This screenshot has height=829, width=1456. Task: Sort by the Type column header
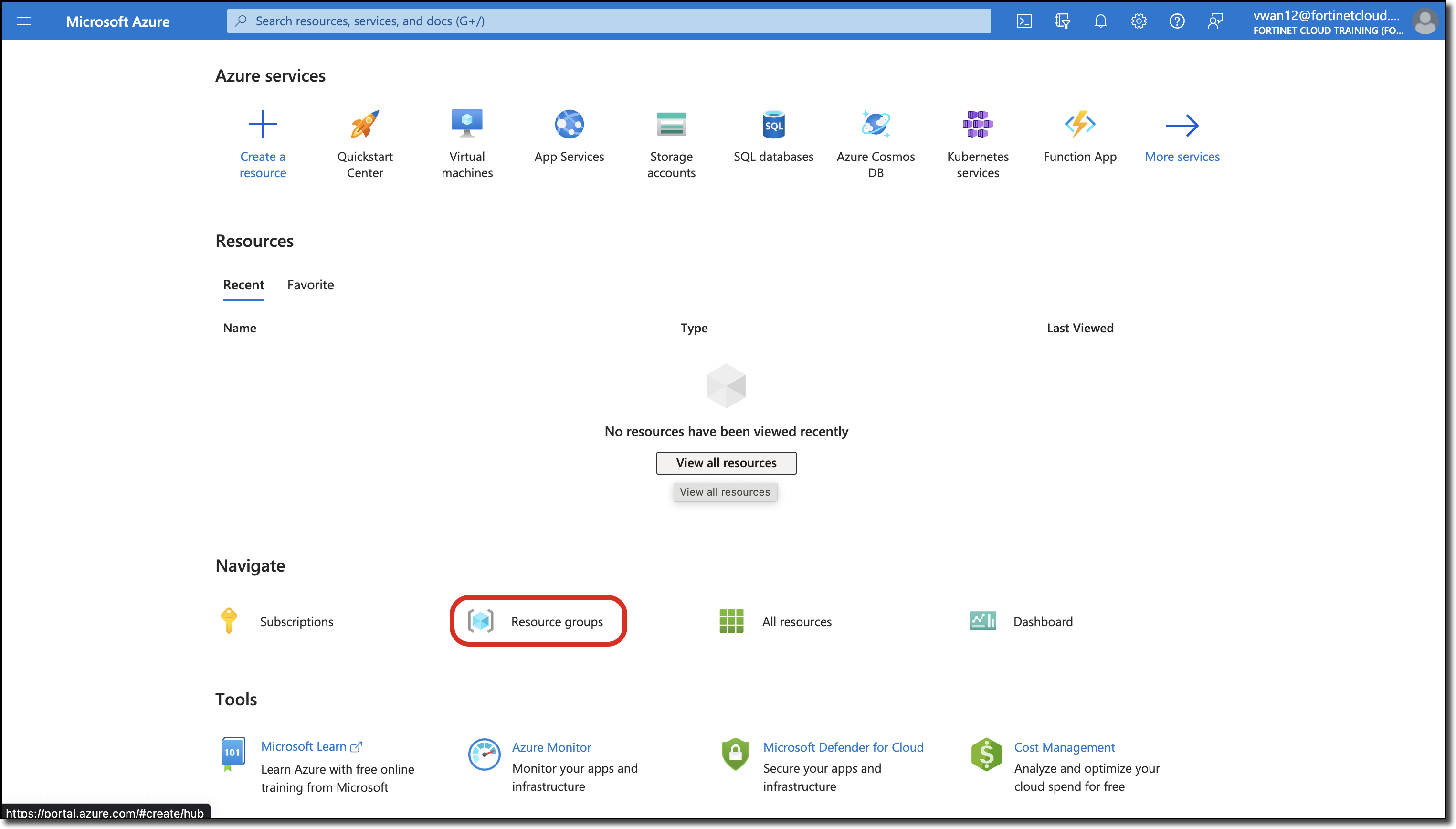pyautogui.click(x=694, y=328)
